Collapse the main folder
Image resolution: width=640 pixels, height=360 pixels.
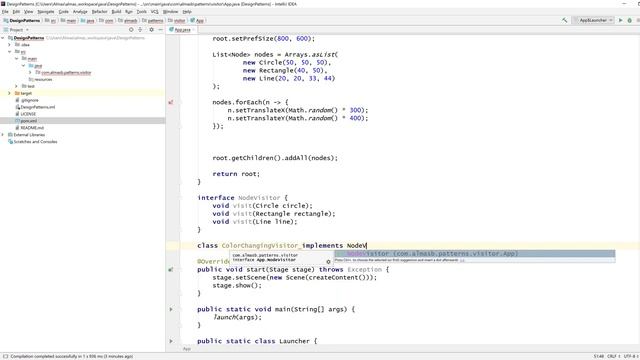click(17, 59)
